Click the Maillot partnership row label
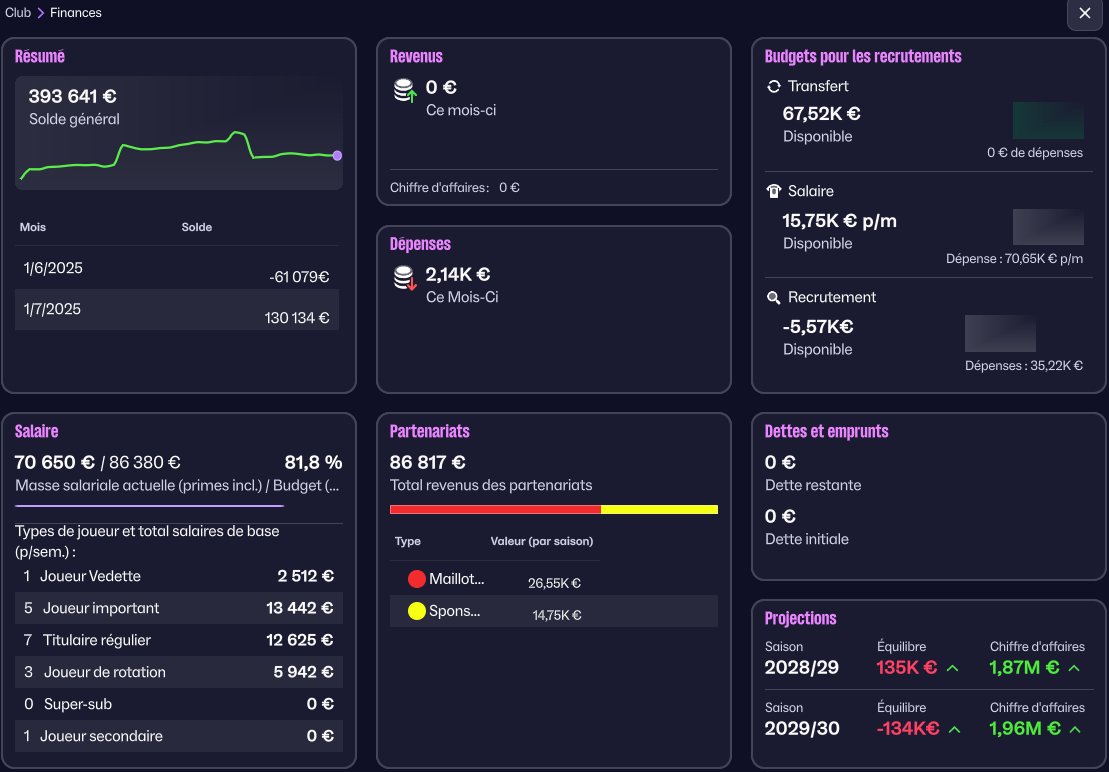 point(456,579)
